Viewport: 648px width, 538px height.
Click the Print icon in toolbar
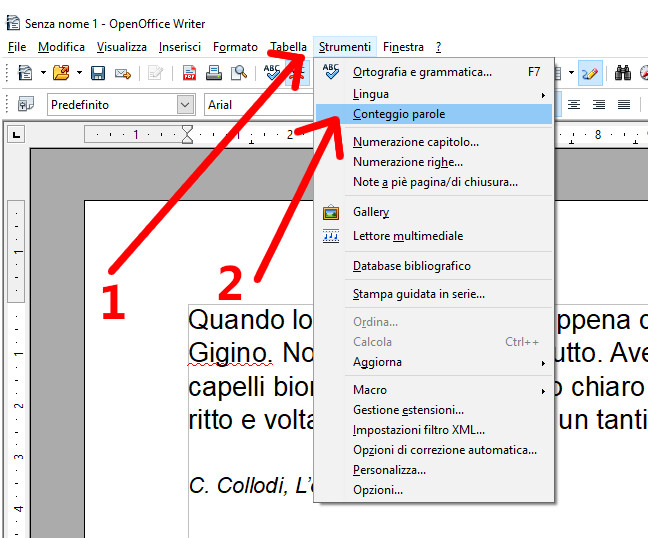214,73
